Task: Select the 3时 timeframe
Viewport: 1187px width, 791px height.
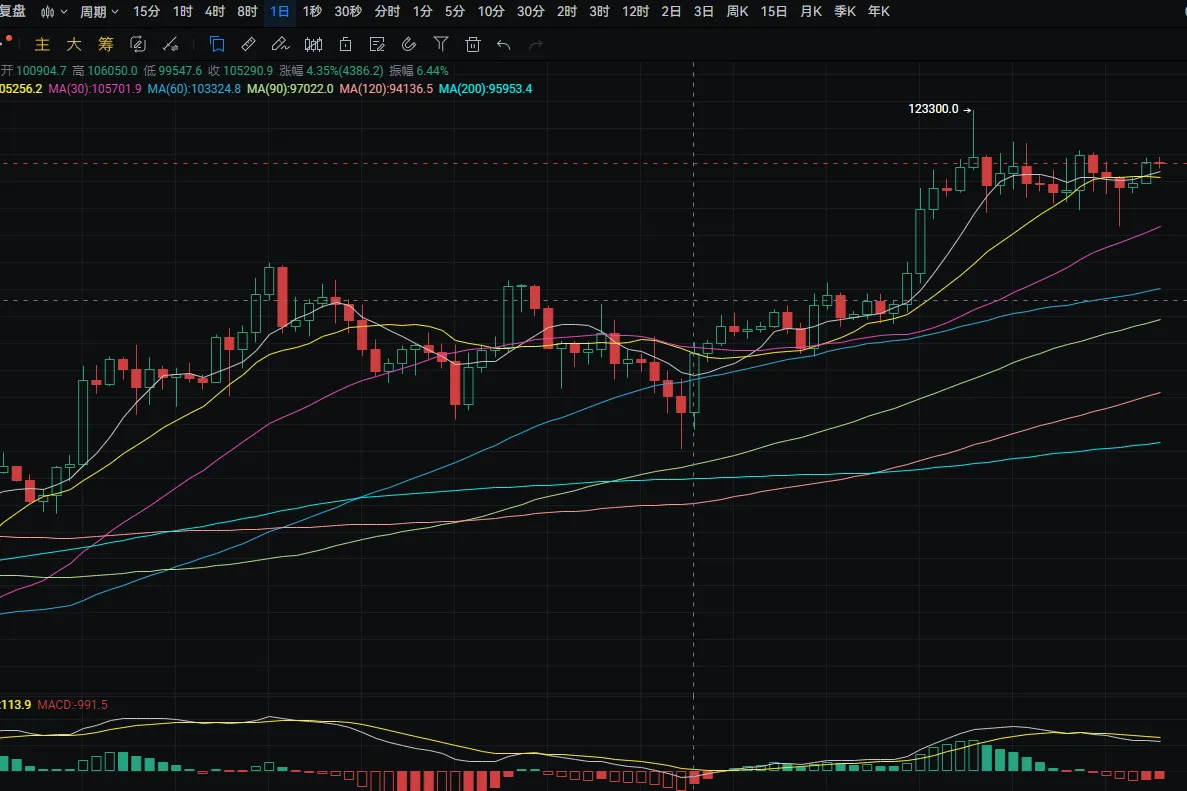Action: [x=599, y=11]
